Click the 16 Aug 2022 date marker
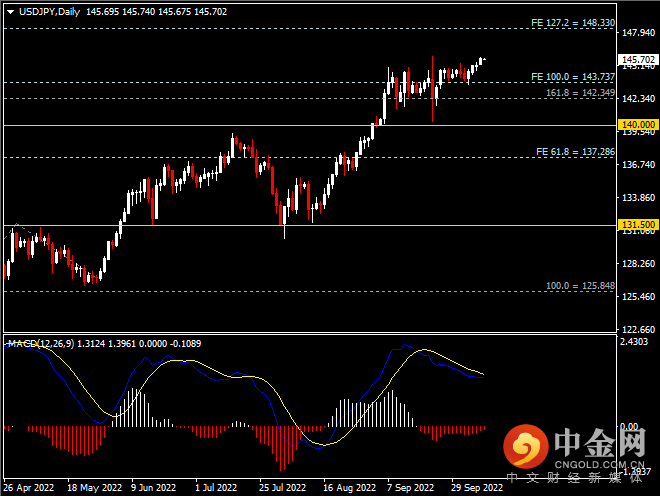Image resolution: width=660 pixels, height=496 pixels. [349, 488]
